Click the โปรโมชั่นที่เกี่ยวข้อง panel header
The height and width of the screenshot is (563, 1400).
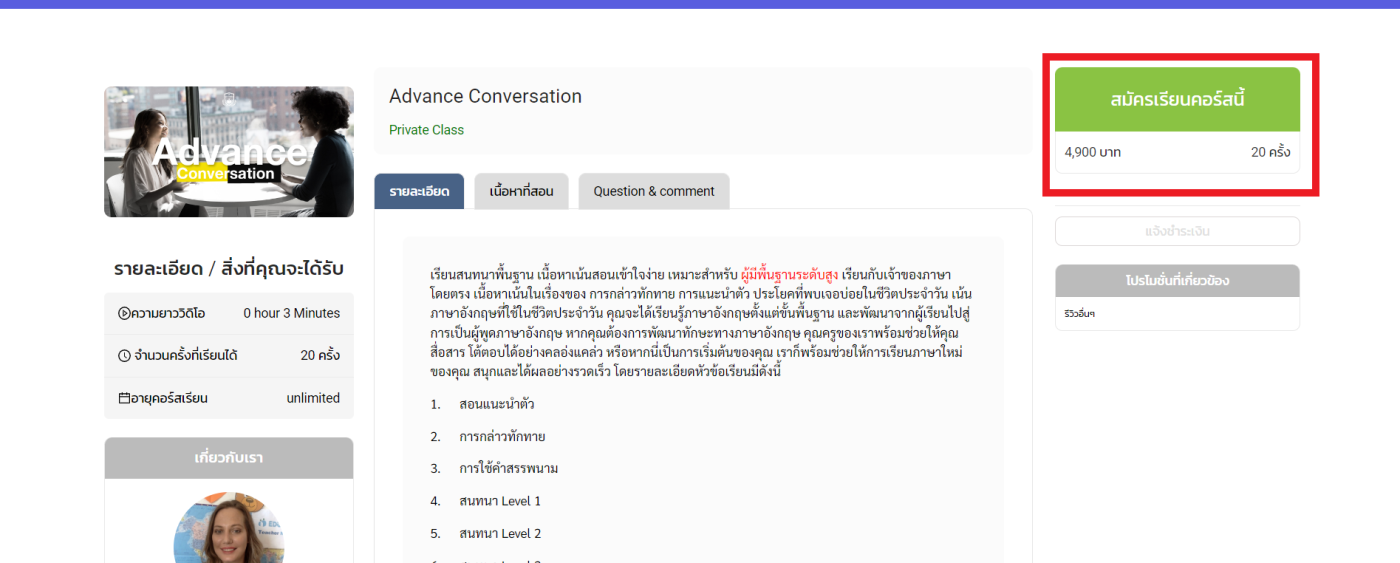[1177, 281]
